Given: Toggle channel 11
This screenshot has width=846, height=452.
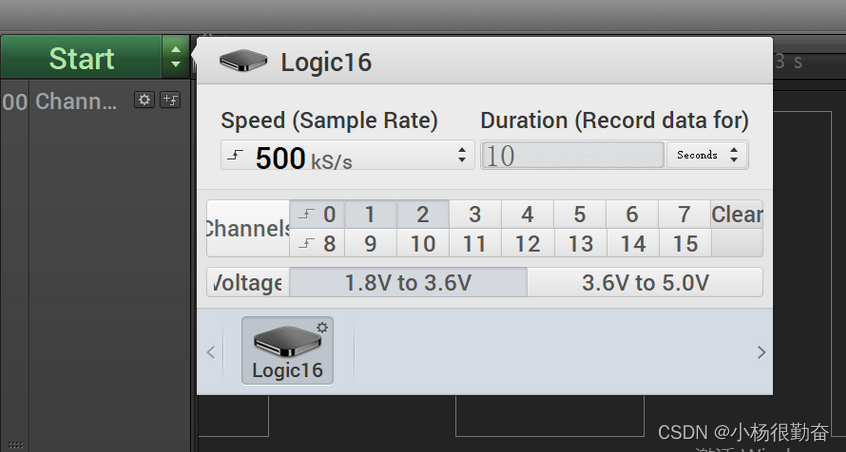Looking at the screenshot, I should pos(475,243).
